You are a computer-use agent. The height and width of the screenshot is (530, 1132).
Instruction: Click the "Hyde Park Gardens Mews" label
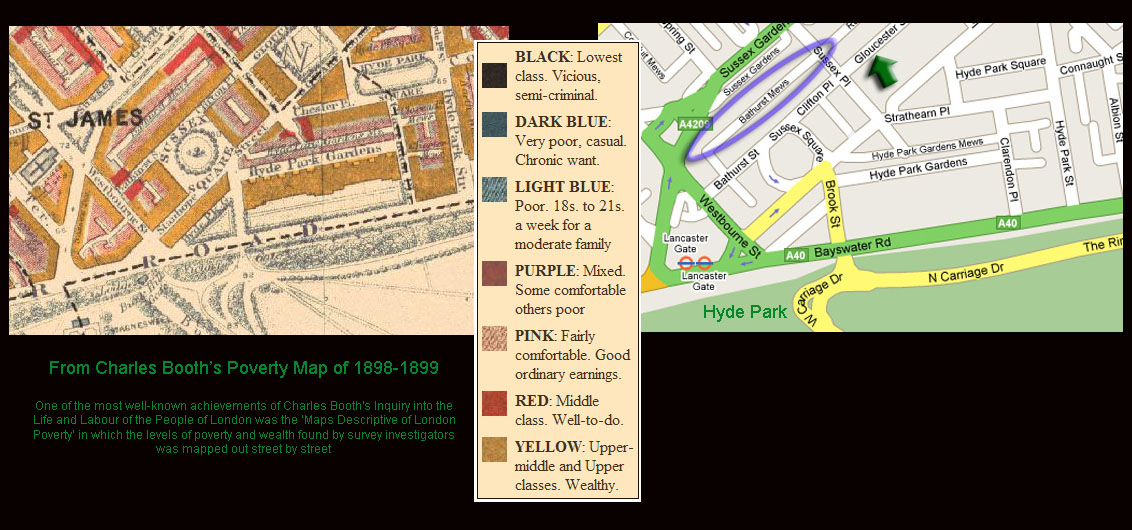click(927, 149)
